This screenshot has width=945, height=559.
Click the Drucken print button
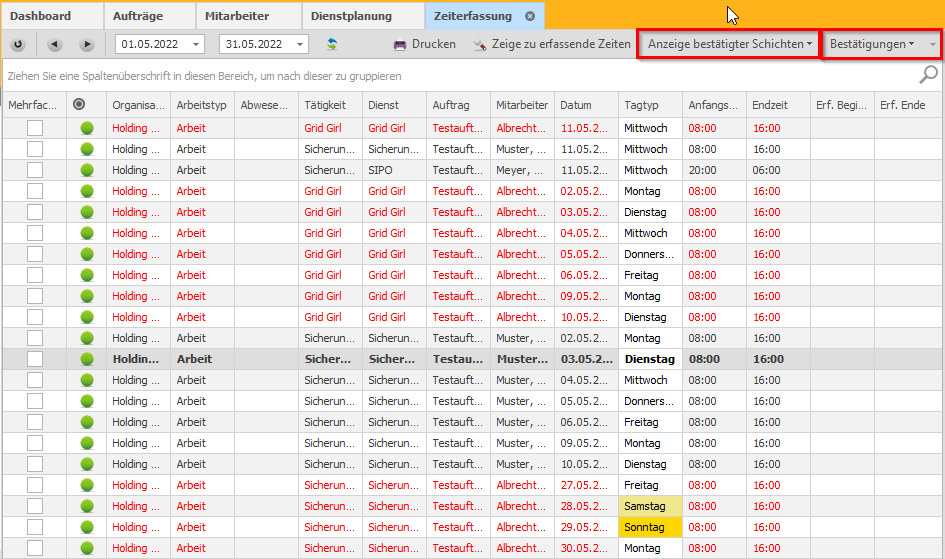(x=424, y=44)
